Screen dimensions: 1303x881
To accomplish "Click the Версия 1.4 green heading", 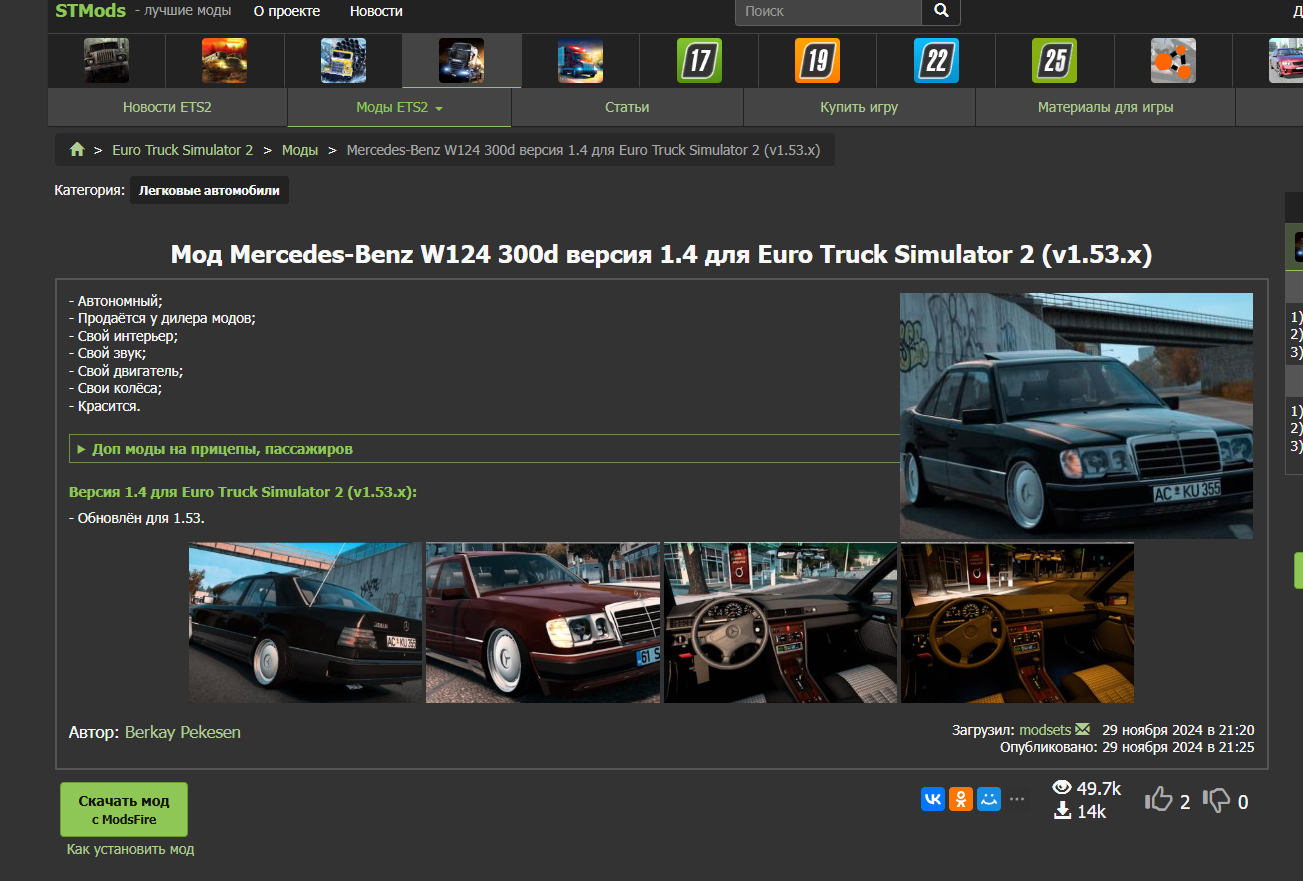I will point(243,492).
